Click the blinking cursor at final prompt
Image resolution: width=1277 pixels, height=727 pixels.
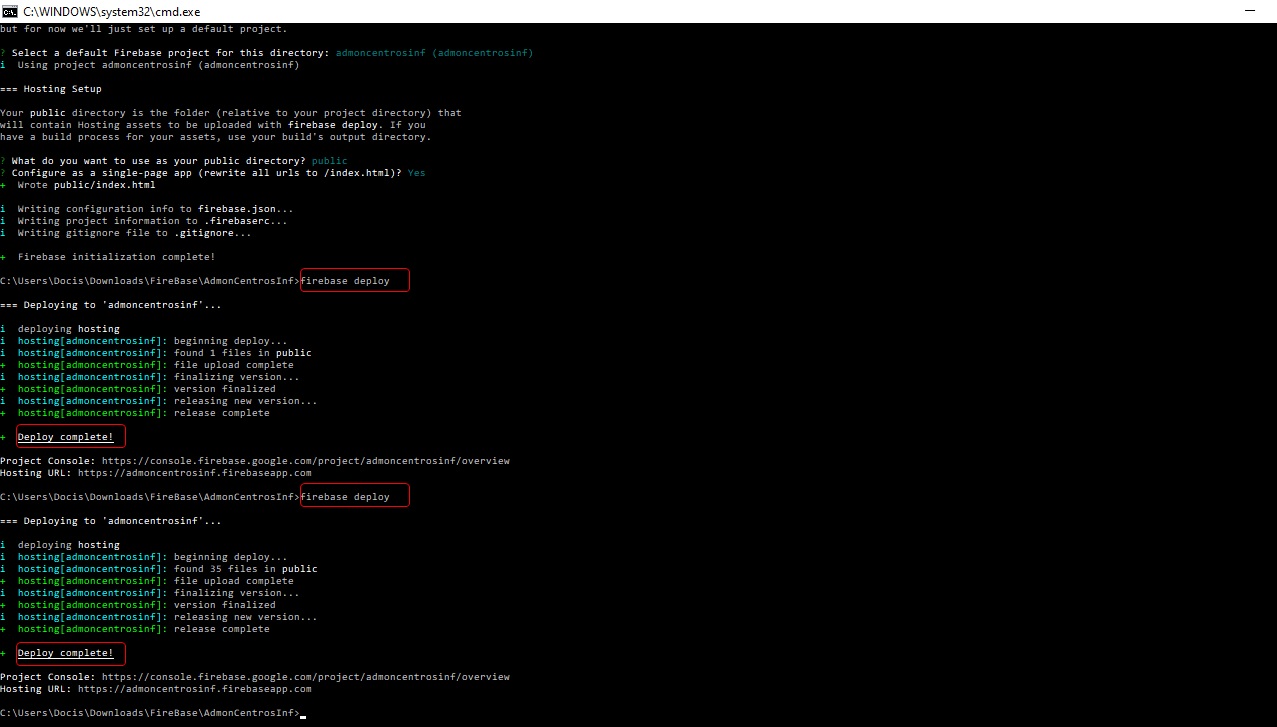pos(303,714)
